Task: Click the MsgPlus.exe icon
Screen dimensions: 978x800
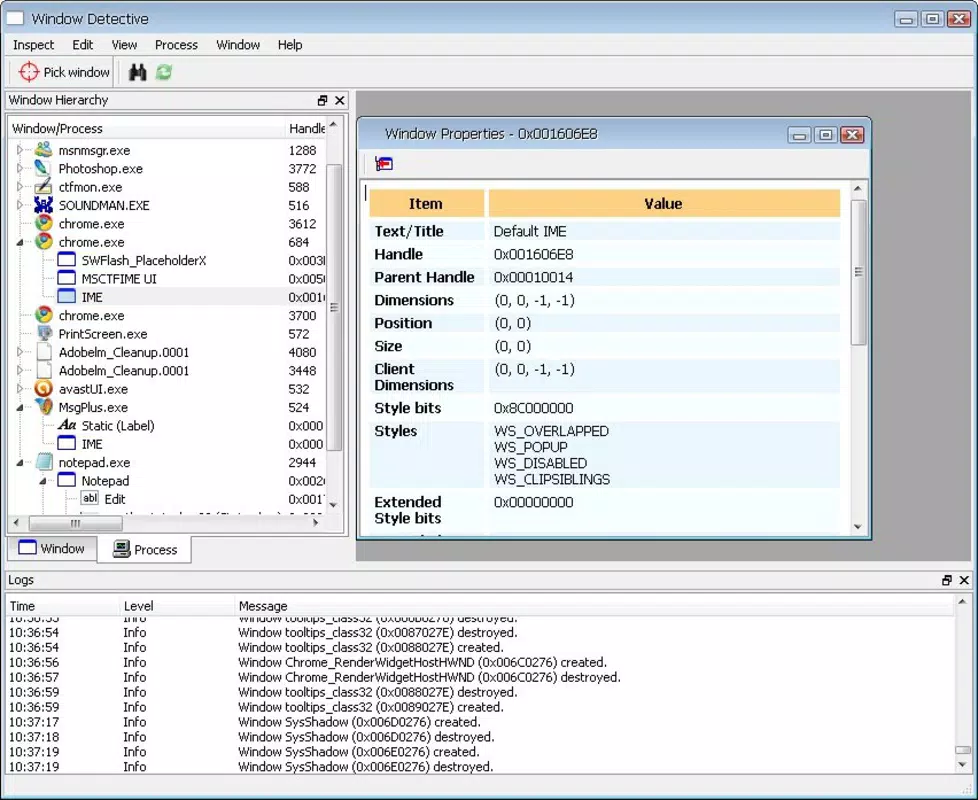Action: (x=43, y=407)
